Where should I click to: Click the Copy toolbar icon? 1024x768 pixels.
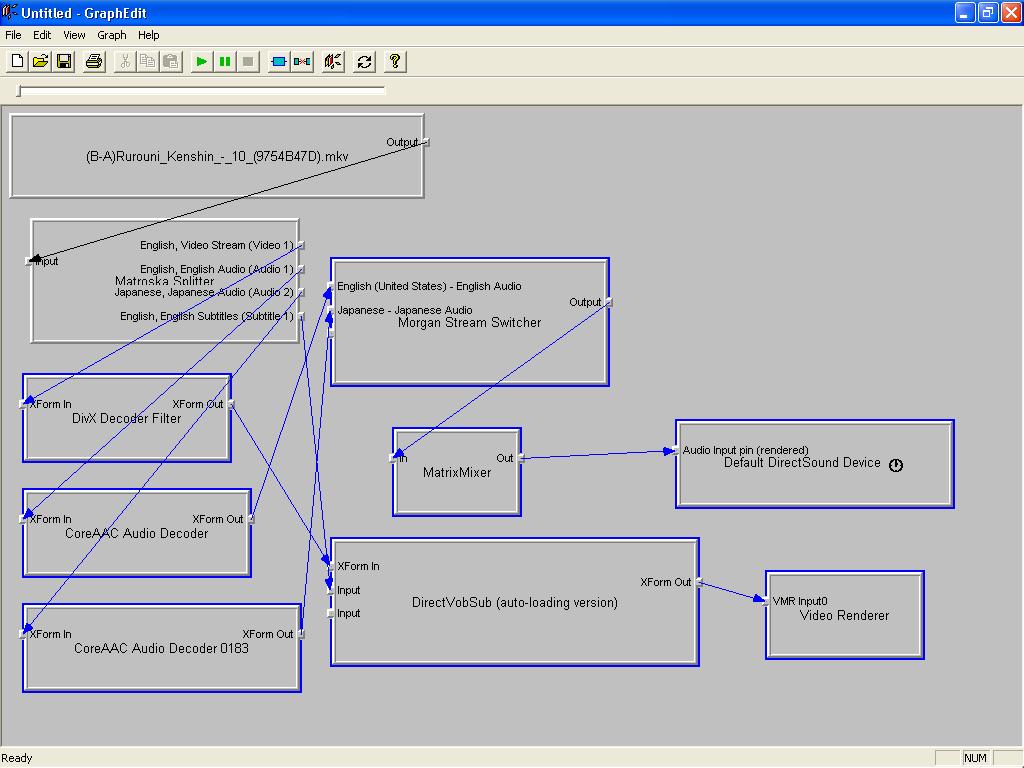[x=148, y=61]
